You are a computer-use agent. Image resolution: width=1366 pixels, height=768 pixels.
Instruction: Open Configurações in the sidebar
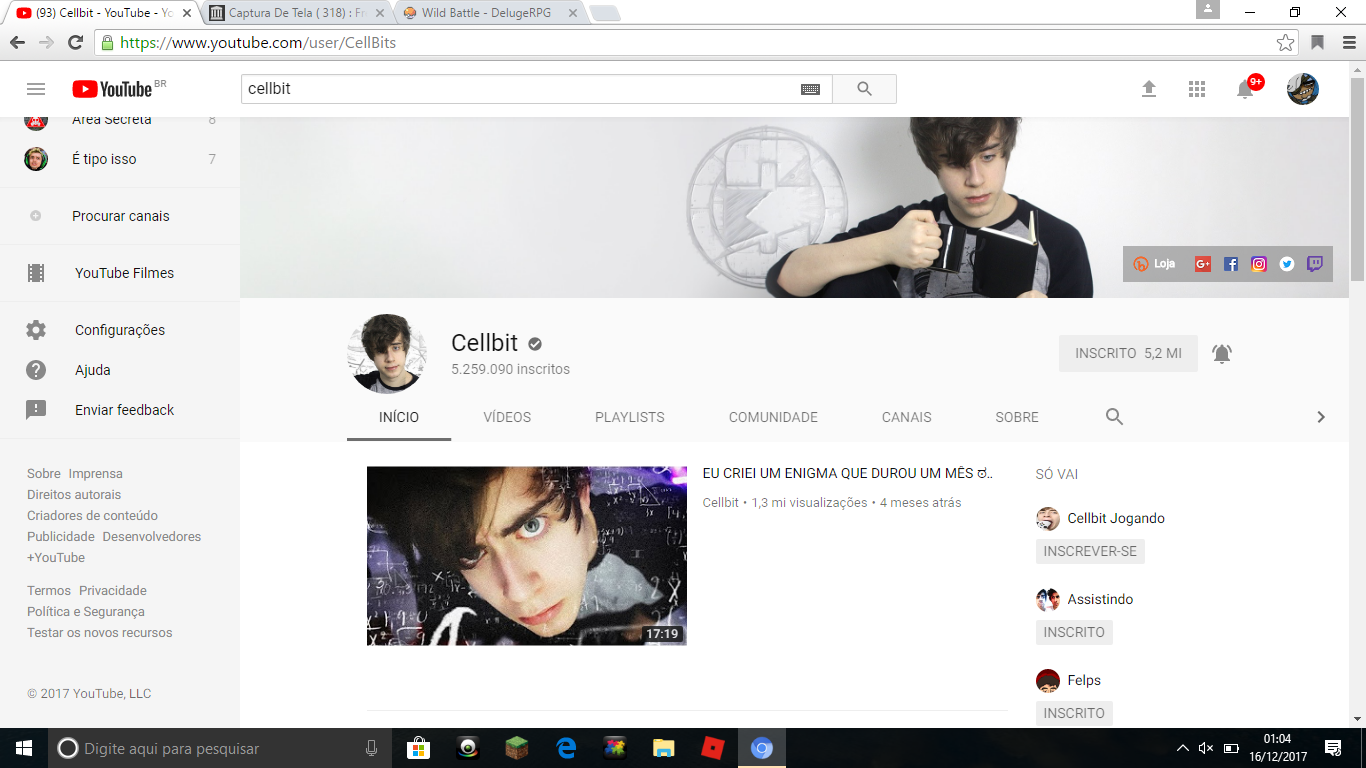click(120, 330)
